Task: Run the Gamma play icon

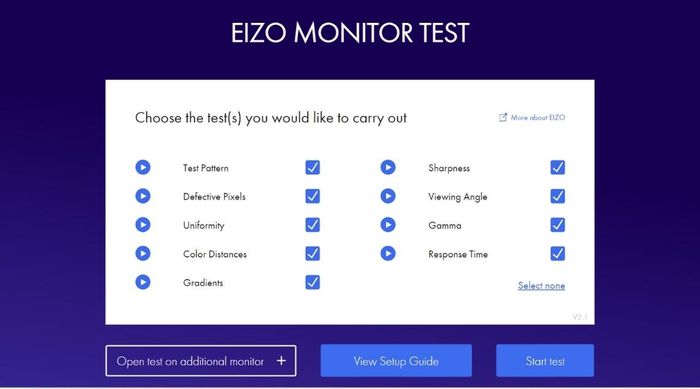Action: 388,225
